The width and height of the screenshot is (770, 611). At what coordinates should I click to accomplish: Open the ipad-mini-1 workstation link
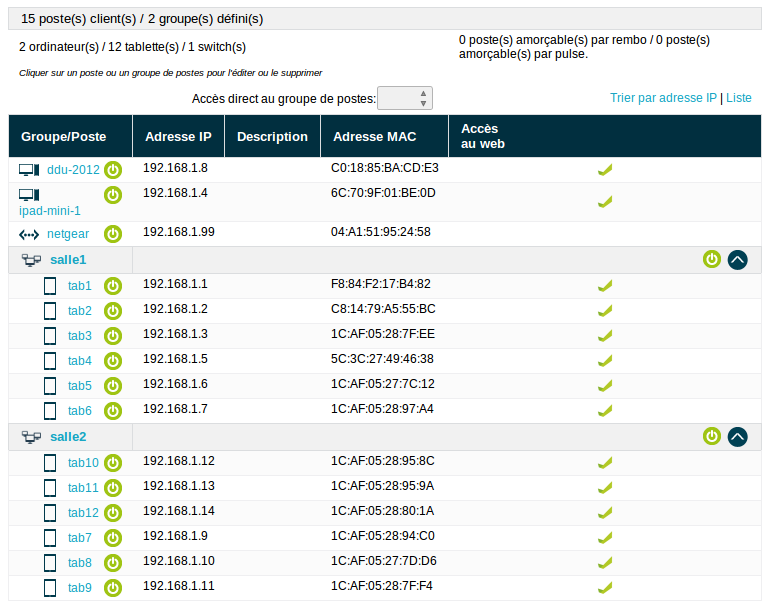(x=50, y=211)
